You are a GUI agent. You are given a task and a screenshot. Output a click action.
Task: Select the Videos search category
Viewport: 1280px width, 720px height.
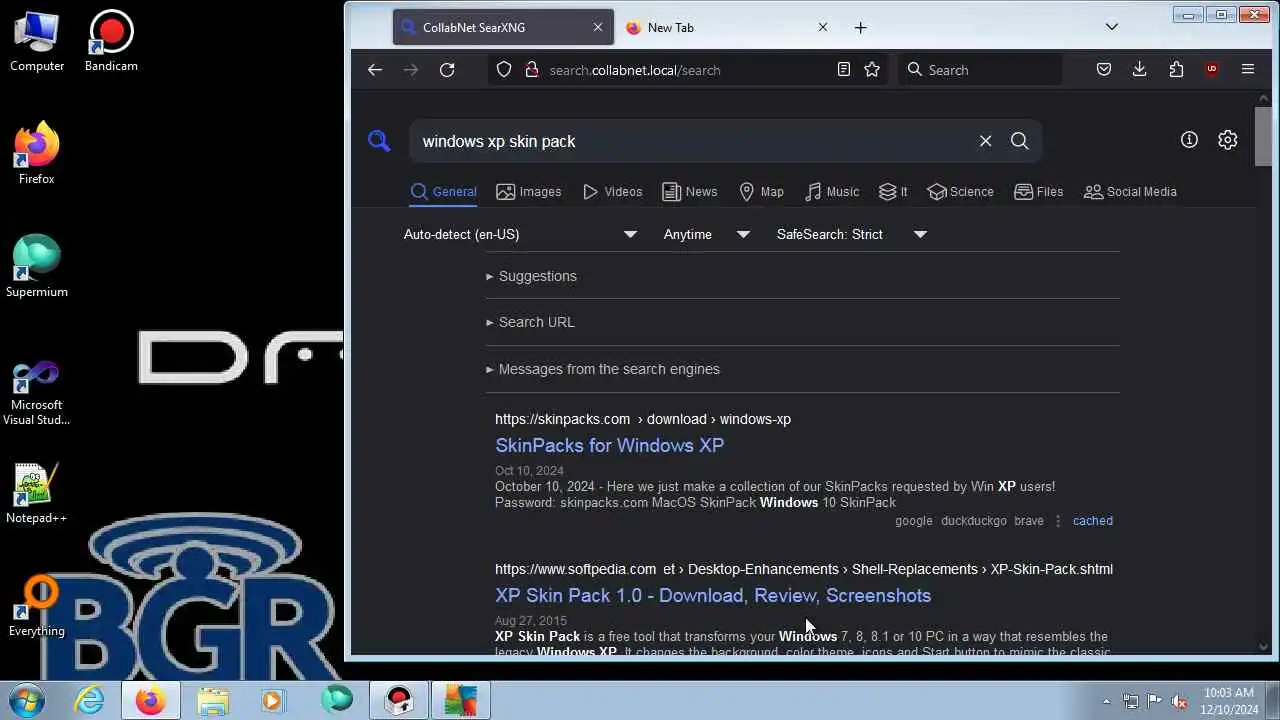[x=612, y=192]
